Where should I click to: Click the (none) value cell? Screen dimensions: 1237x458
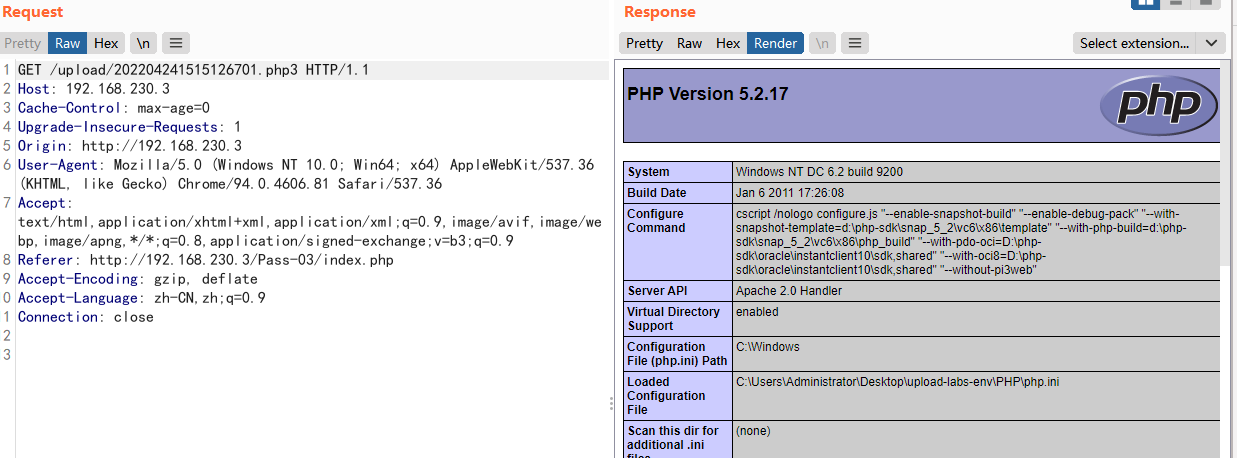pyautogui.click(x=976, y=439)
